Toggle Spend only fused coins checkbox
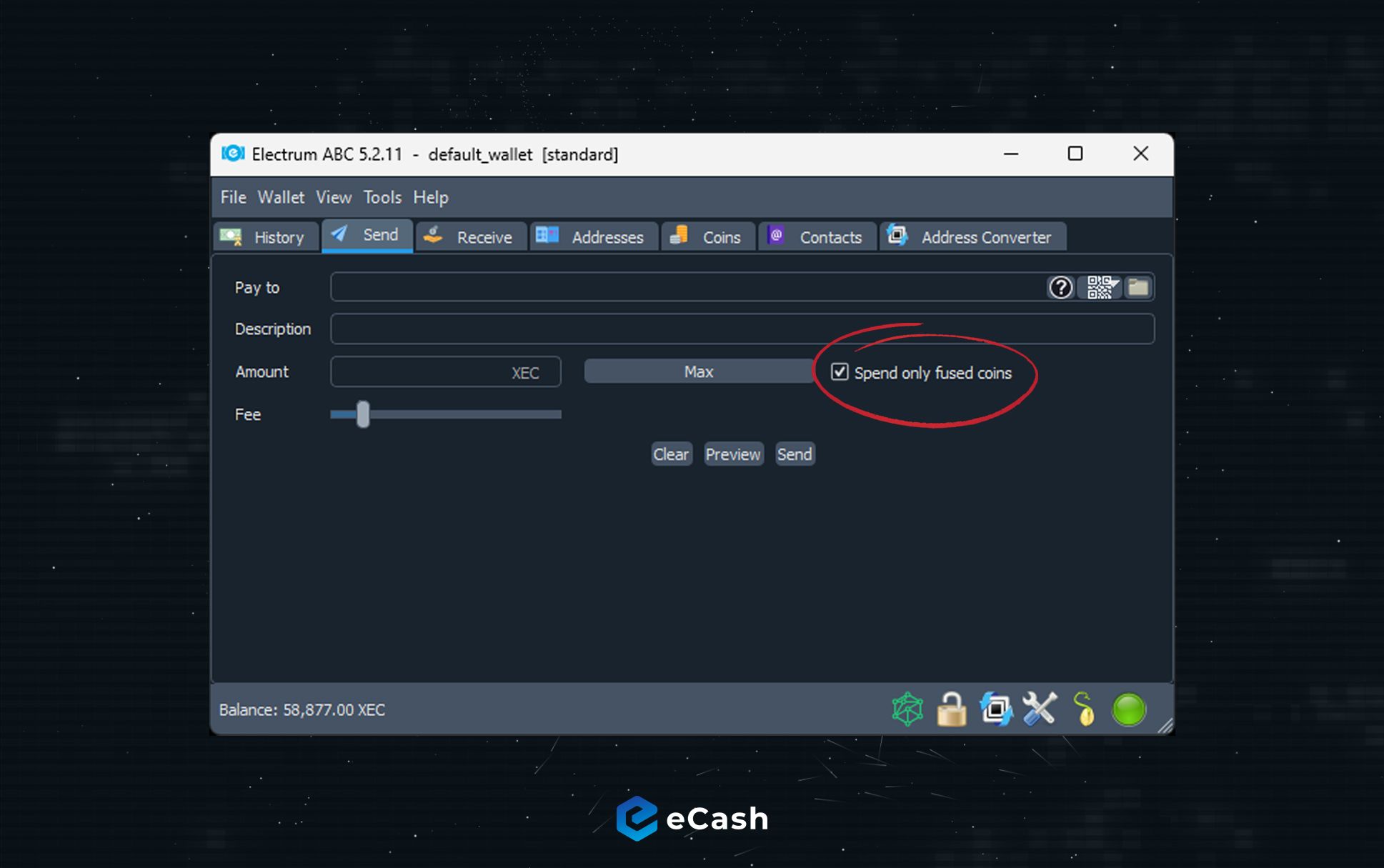The width and height of the screenshot is (1384, 868). [840, 372]
